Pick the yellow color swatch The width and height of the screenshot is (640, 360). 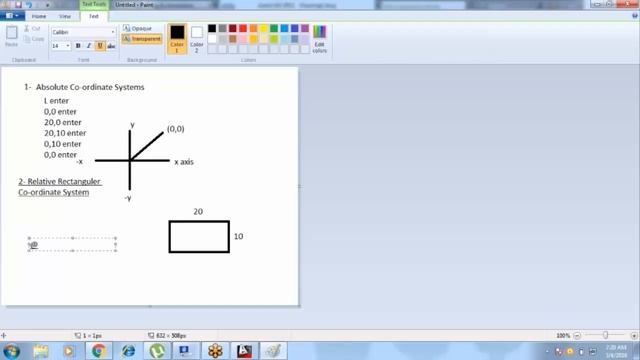tap(264, 28)
